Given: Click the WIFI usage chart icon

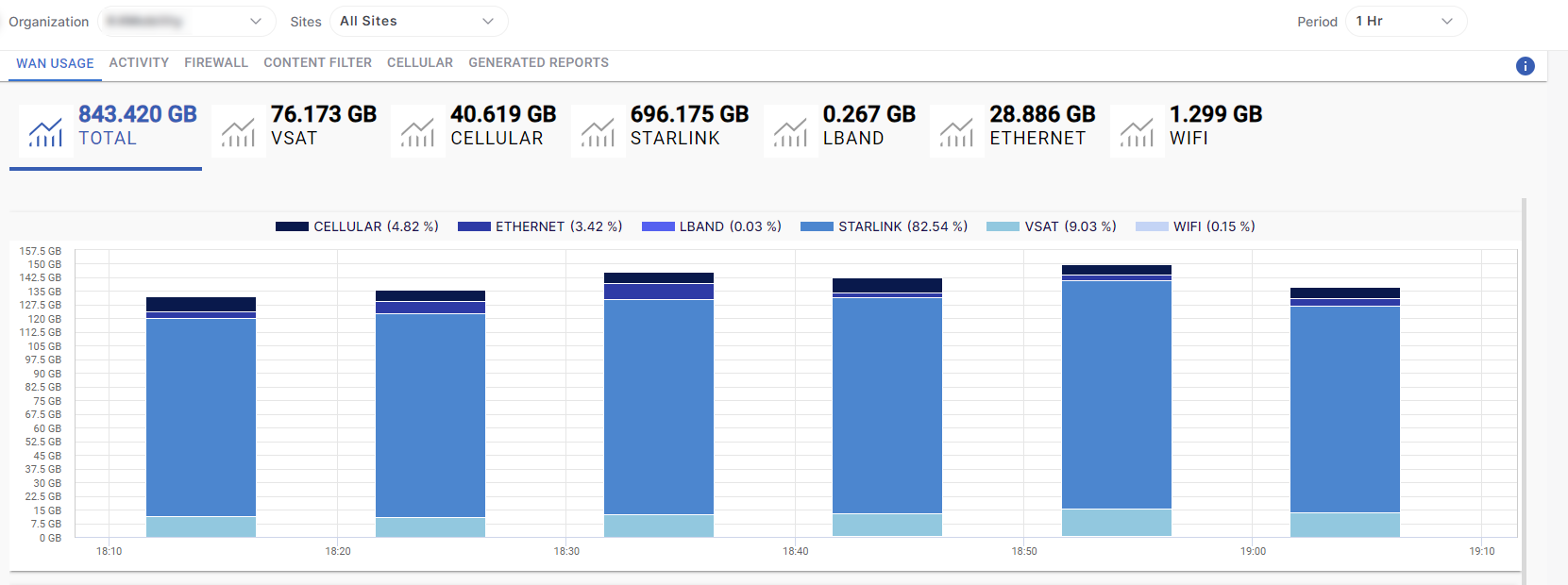Looking at the screenshot, I should [x=1137, y=132].
